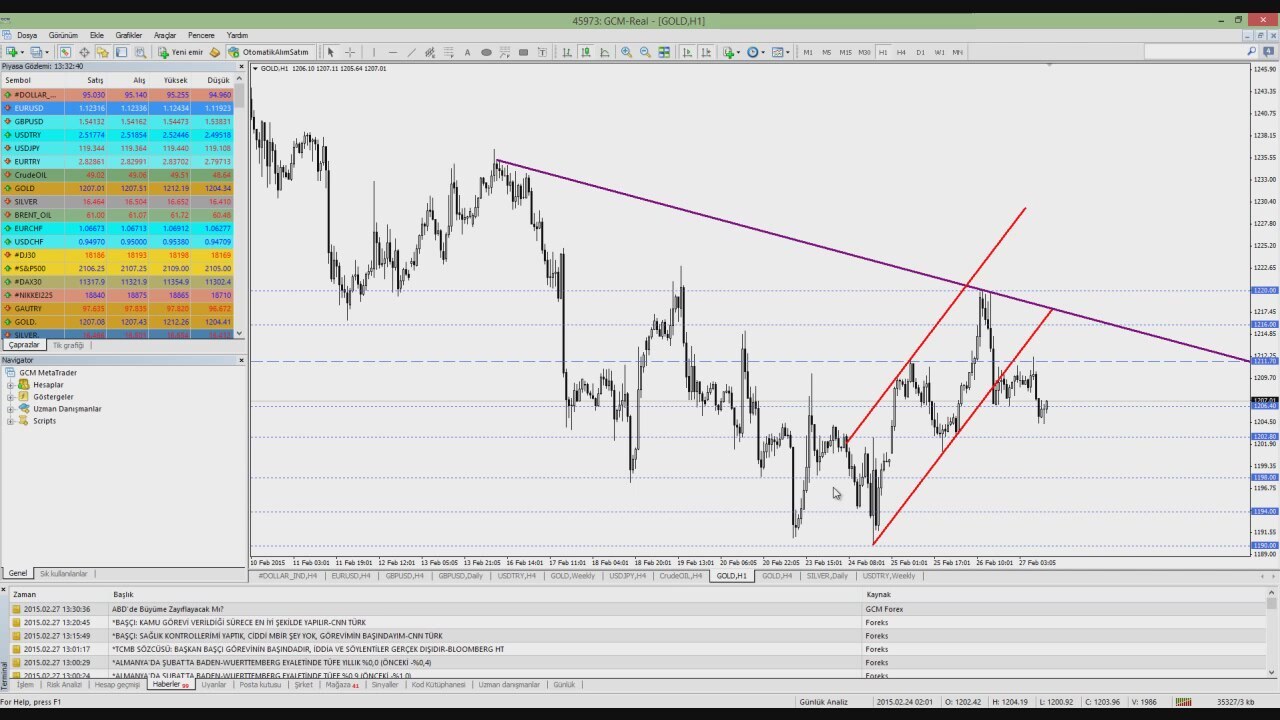Open the SILVER,Daily chart tab
This screenshot has height=720, width=1280.
pyautogui.click(x=827, y=576)
